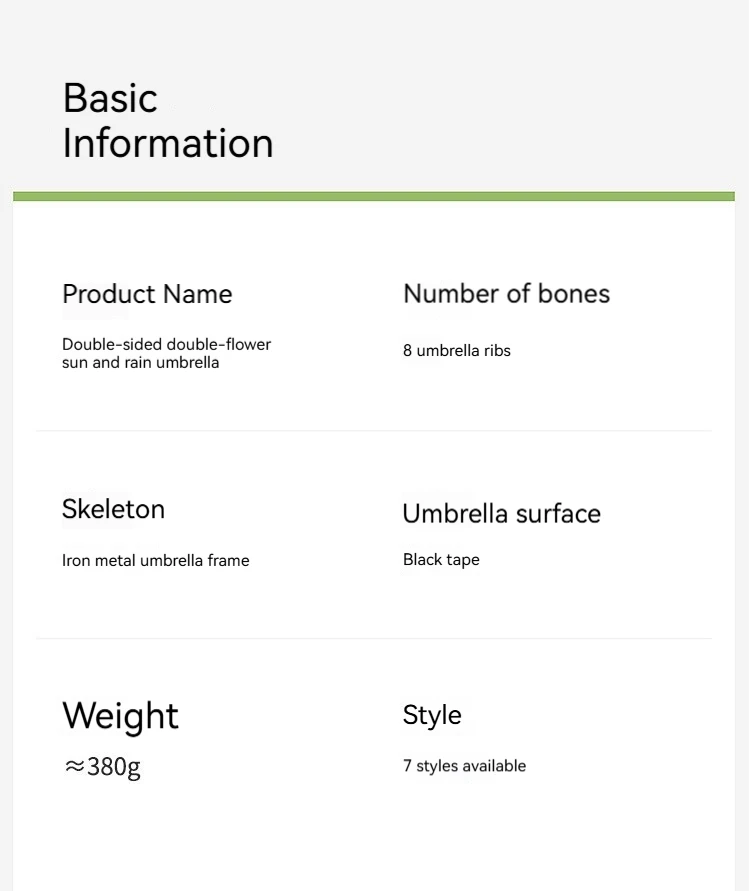Click the approximately-equal symbol before 380g
The width and height of the screenshot is (750, 891).
click(74, 767)
